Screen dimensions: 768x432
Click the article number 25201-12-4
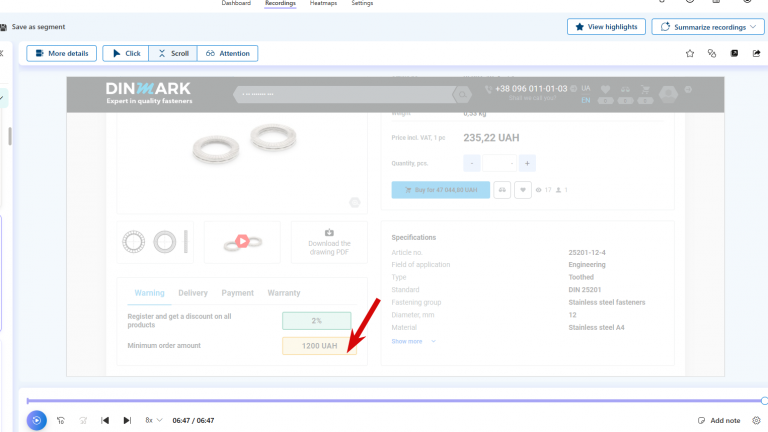tap(587, 253)
